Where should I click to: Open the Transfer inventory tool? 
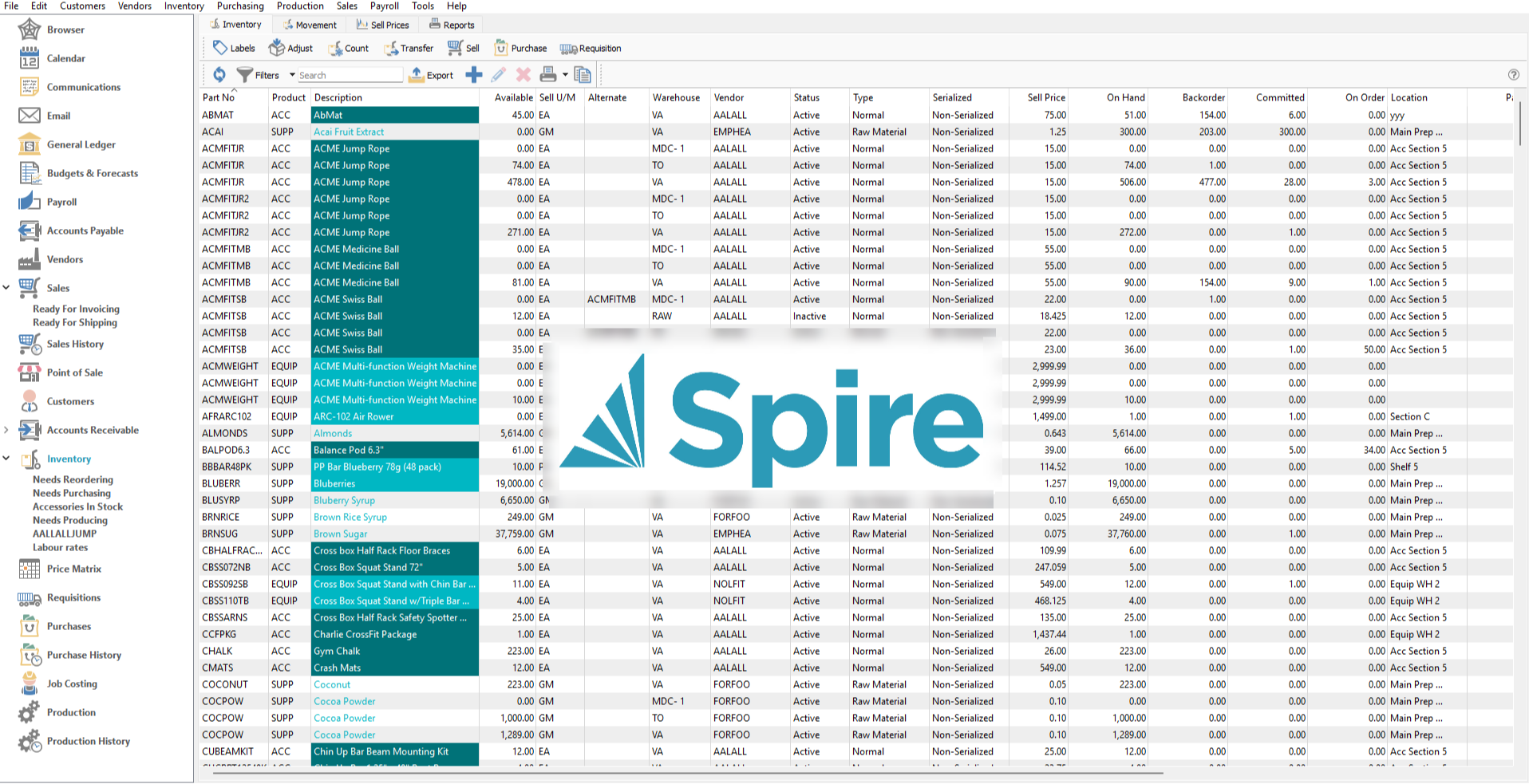pos(409,48)
